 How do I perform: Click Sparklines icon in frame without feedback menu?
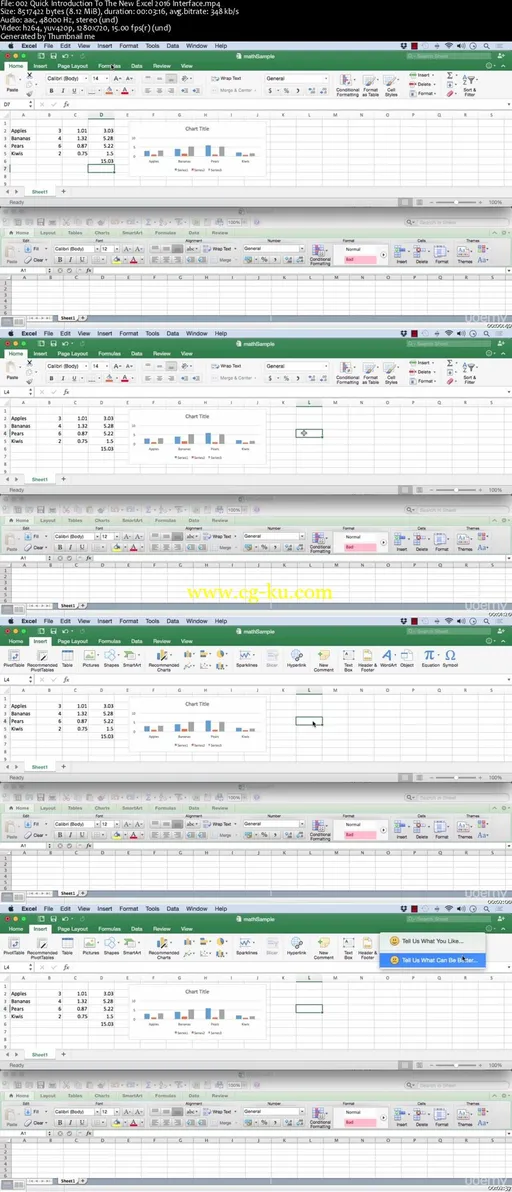pos(246,658)
